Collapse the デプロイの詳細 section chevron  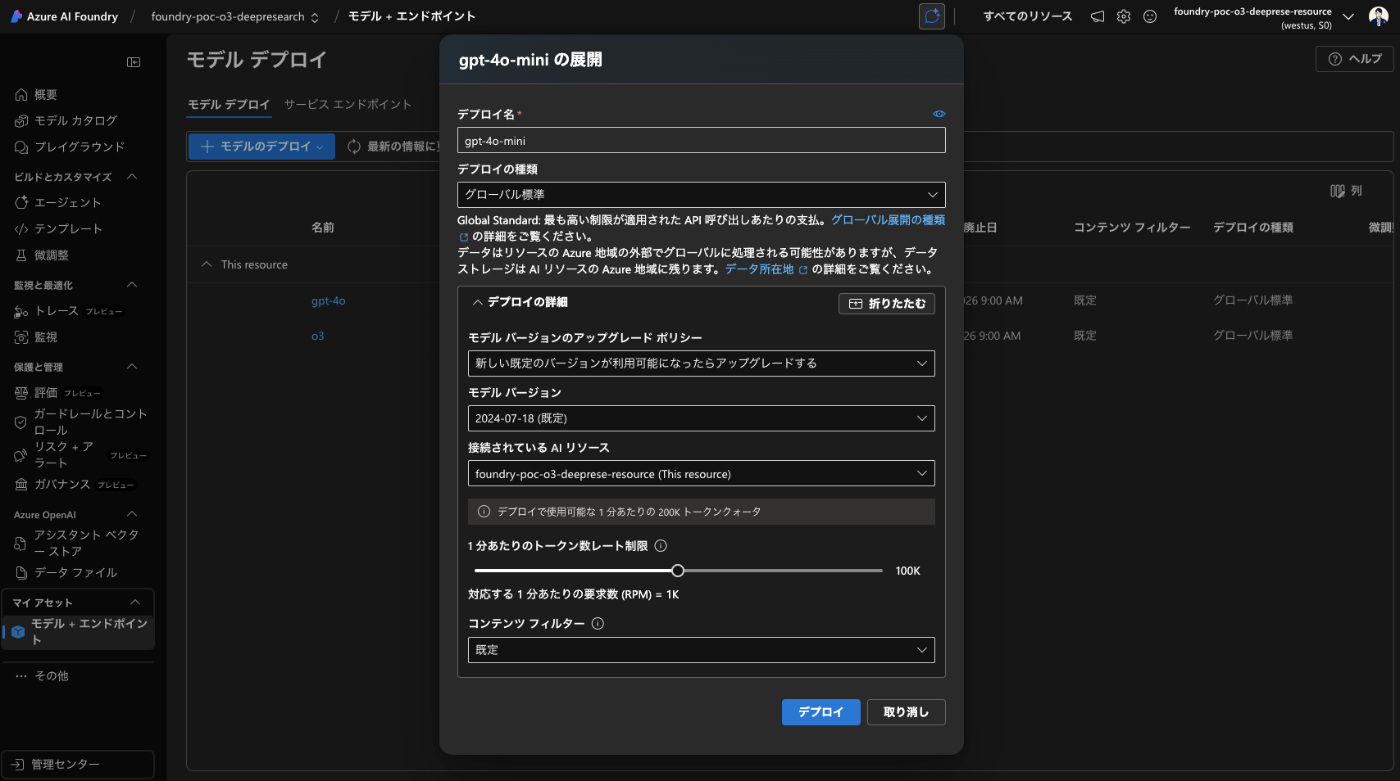pos(477,302)
